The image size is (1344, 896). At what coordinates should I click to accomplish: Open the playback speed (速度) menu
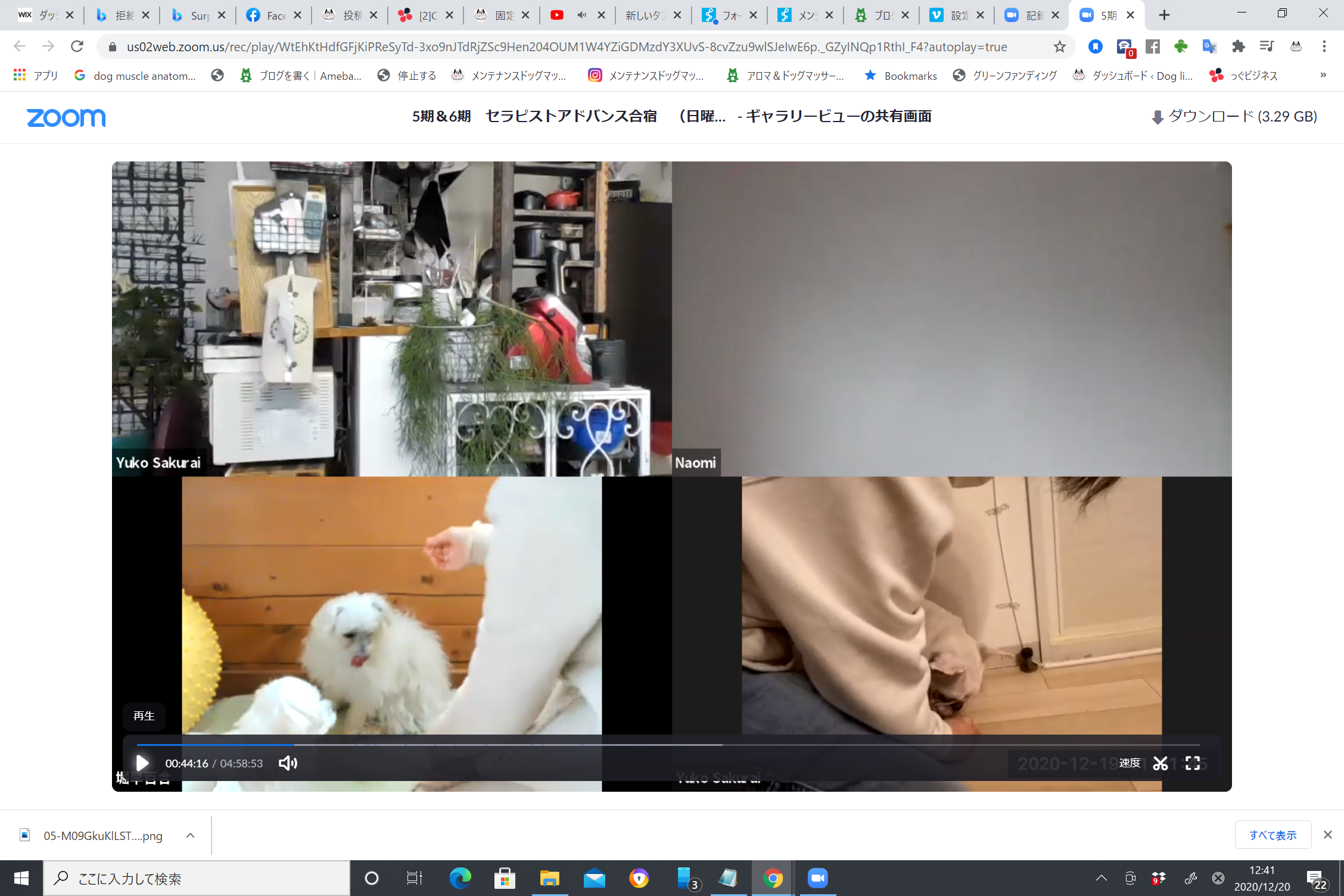tap(1130, 763)
